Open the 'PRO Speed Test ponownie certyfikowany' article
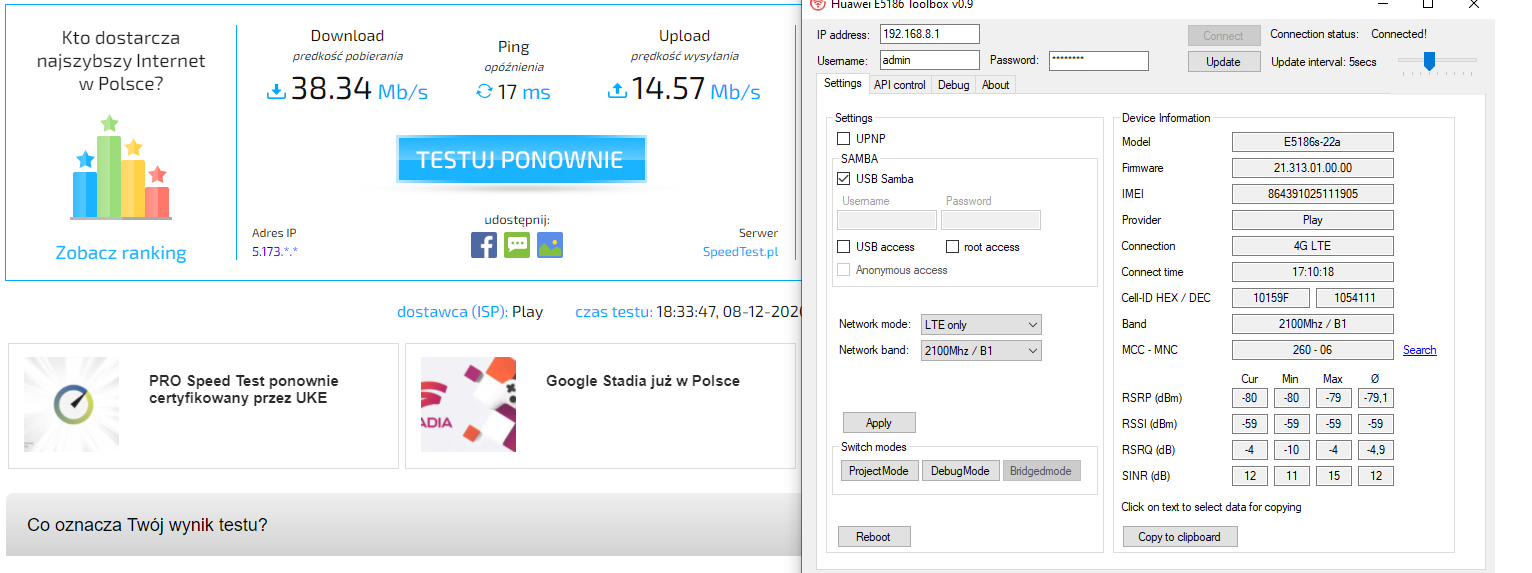Viewport: 1532px width, 573px height. pyautogui.click(x=244, y=389)
